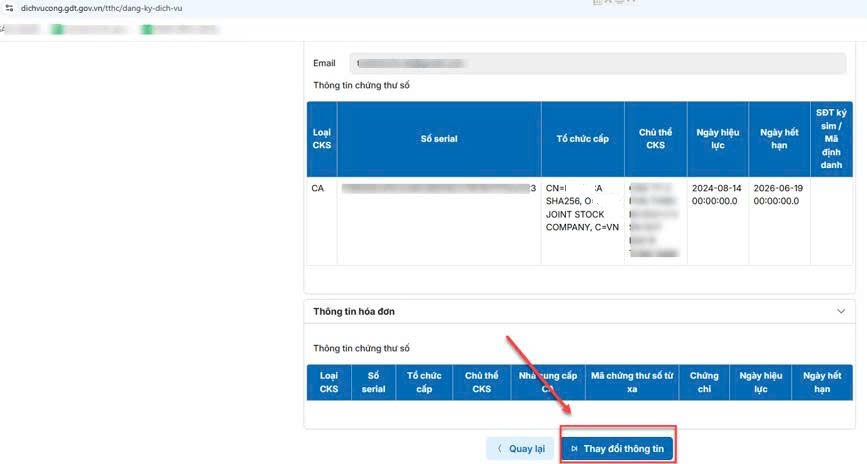Screen dimensions: 867x464
Task: Click the Mã chứng thư số từ xa header
Action: 632,382
